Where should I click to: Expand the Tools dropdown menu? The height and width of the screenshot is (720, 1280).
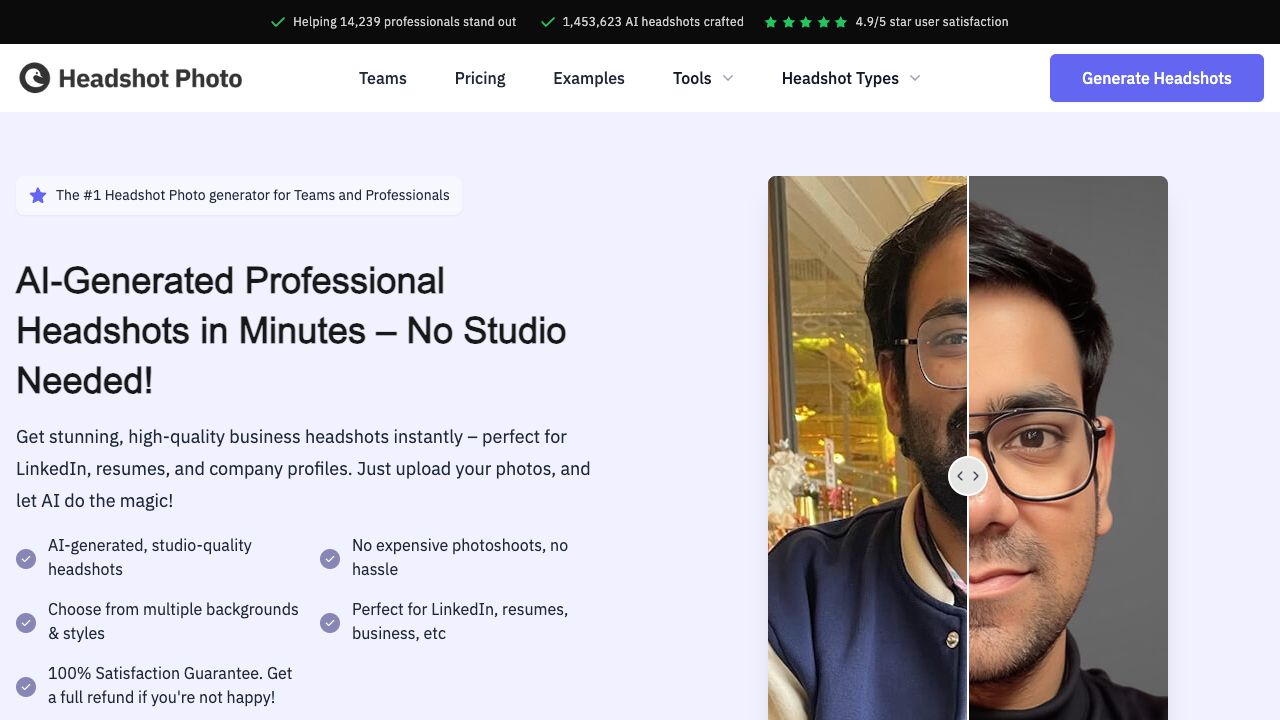coord(692,78)
